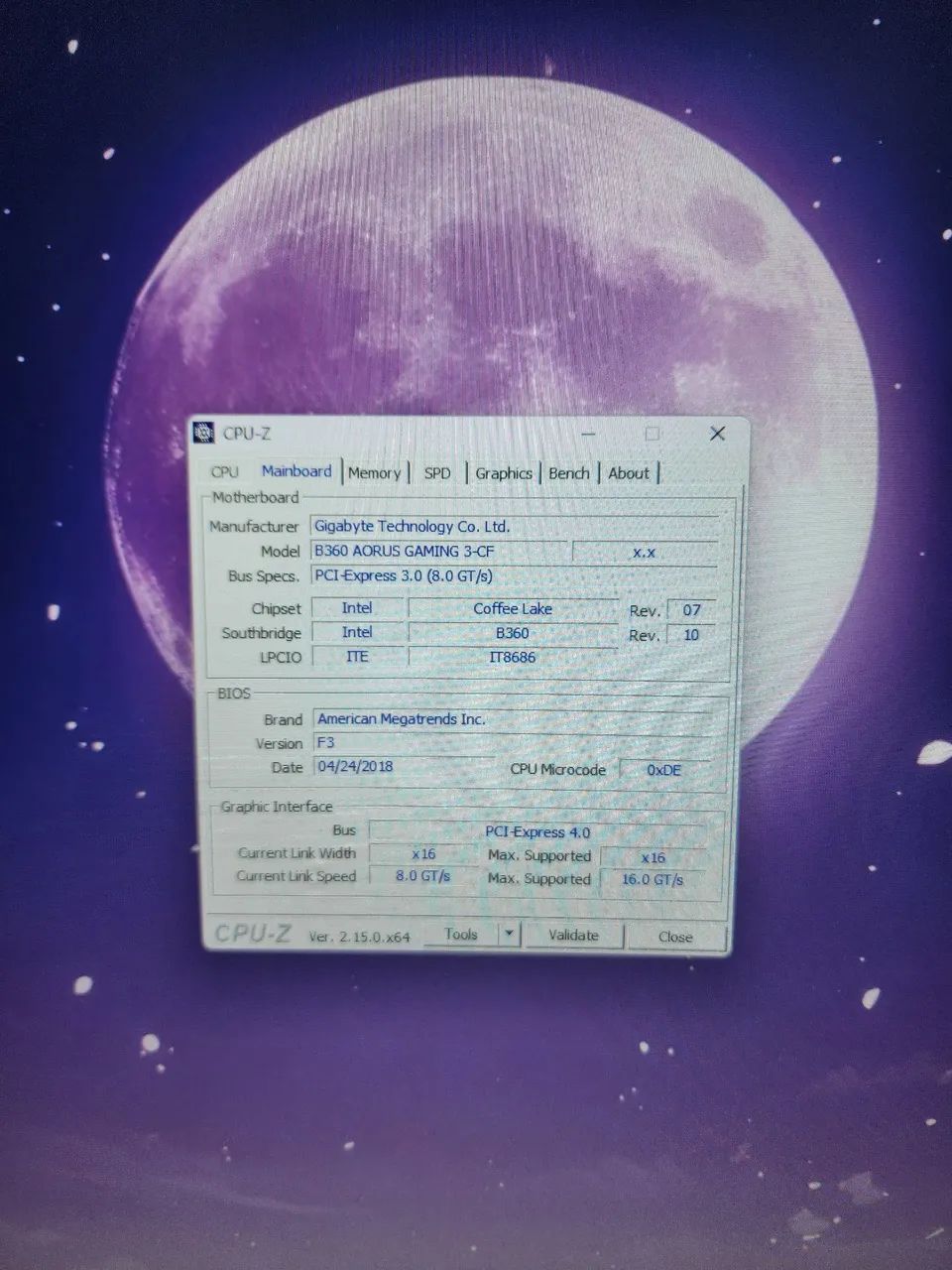The width and height of the screenshot is (952, 1270).
Task: Open the Bench tab
Action: (569, 473)
